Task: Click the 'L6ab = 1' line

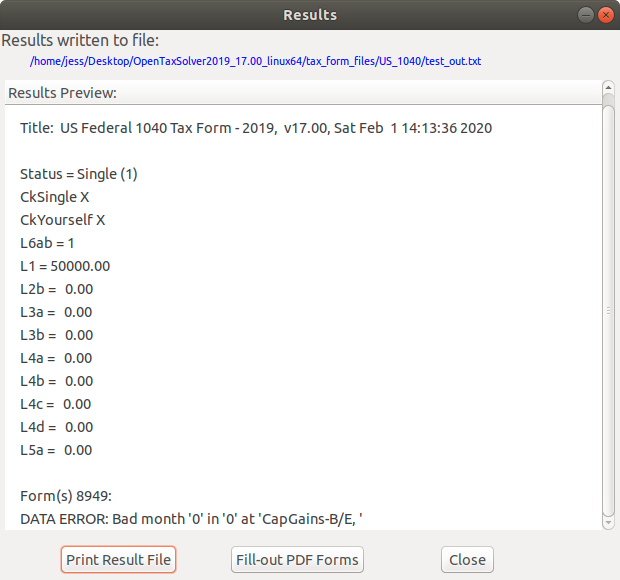Action: (x=47, y=243)
